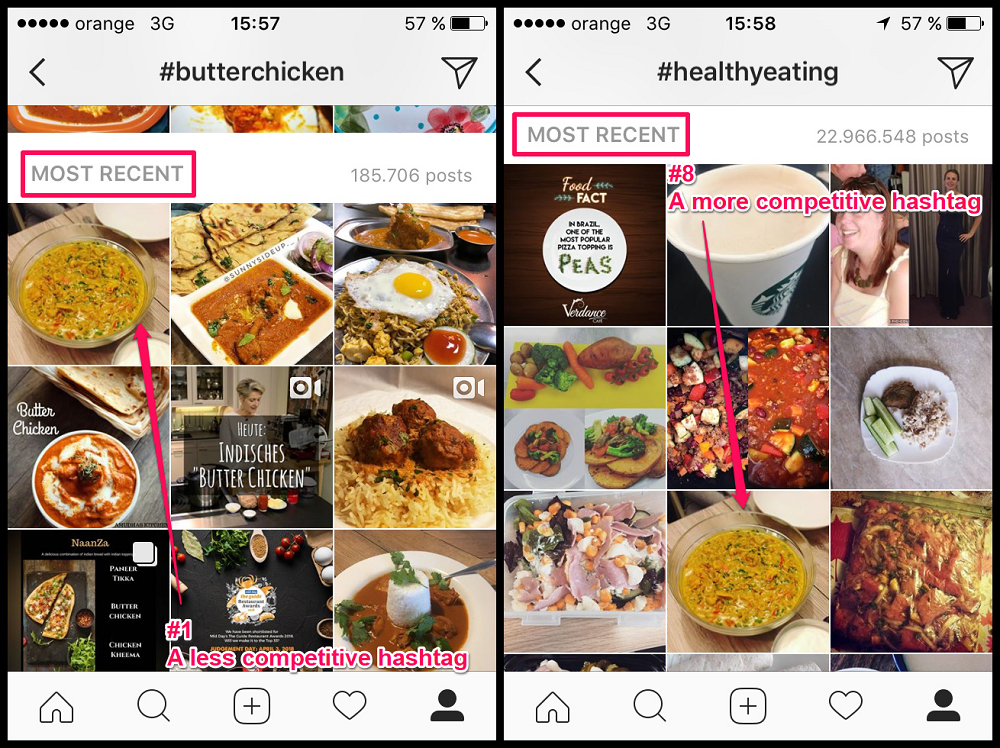Open the meatballs on rice video post

[415, 447]
